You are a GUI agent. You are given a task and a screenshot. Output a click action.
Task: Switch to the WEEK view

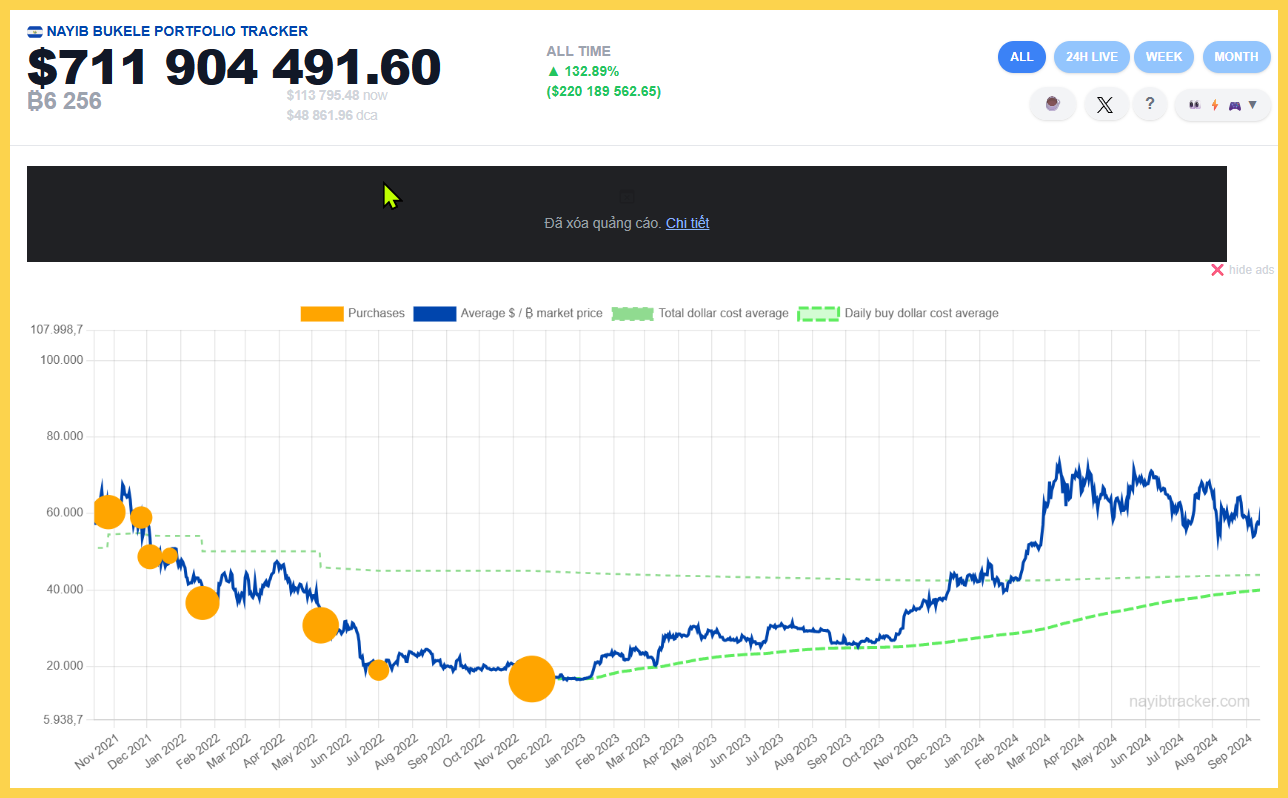click(1164, 57)
